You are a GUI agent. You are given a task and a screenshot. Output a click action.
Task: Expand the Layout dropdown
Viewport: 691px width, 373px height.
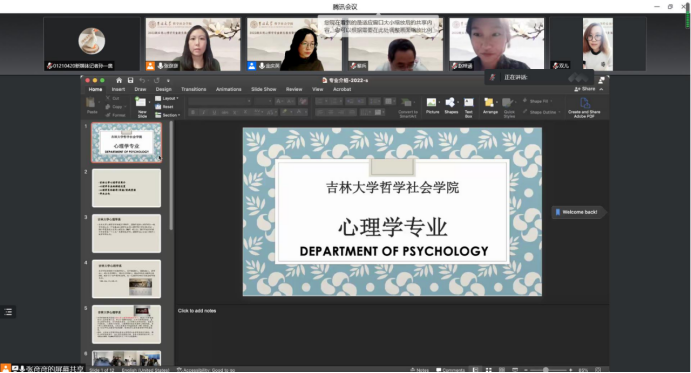tap(167, 98)
